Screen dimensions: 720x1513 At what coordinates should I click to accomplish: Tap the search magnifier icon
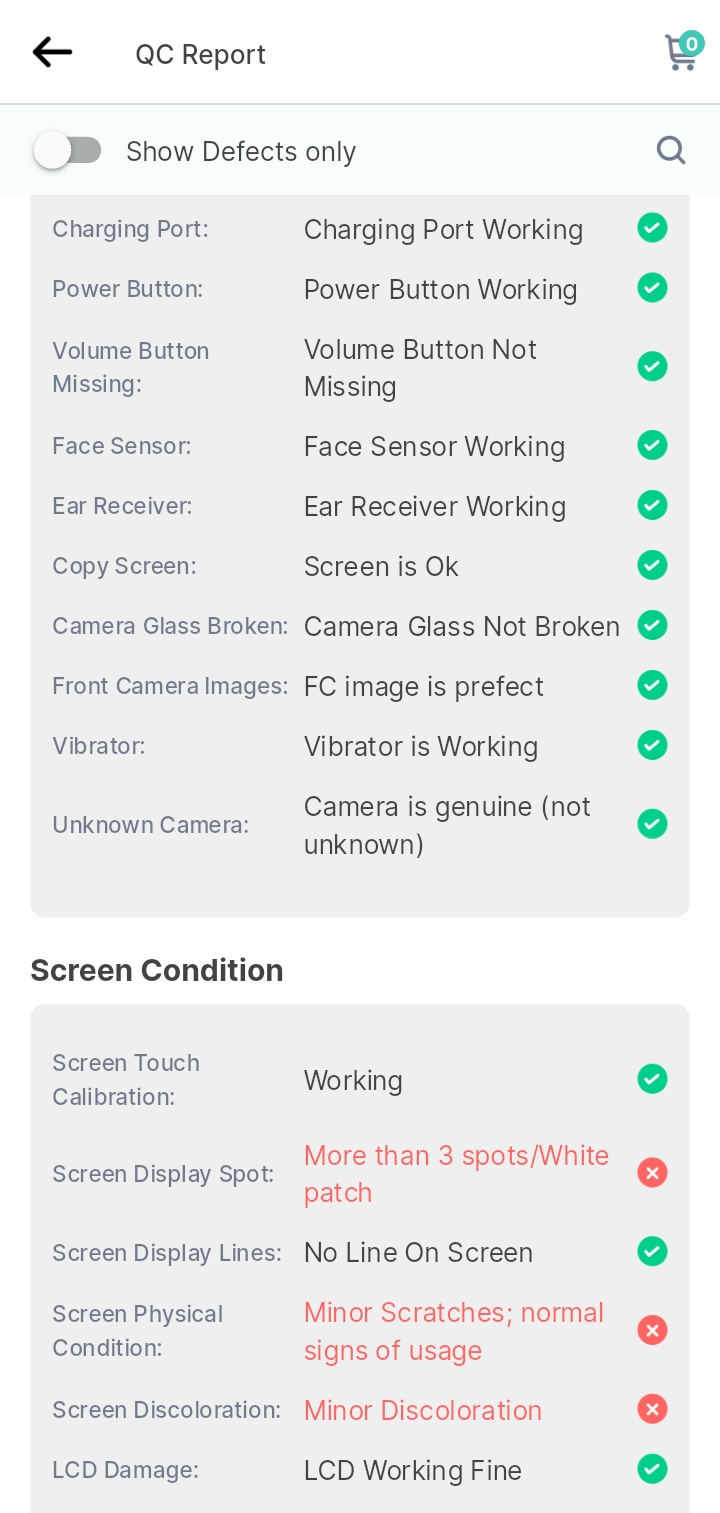(x=671, y=150)
